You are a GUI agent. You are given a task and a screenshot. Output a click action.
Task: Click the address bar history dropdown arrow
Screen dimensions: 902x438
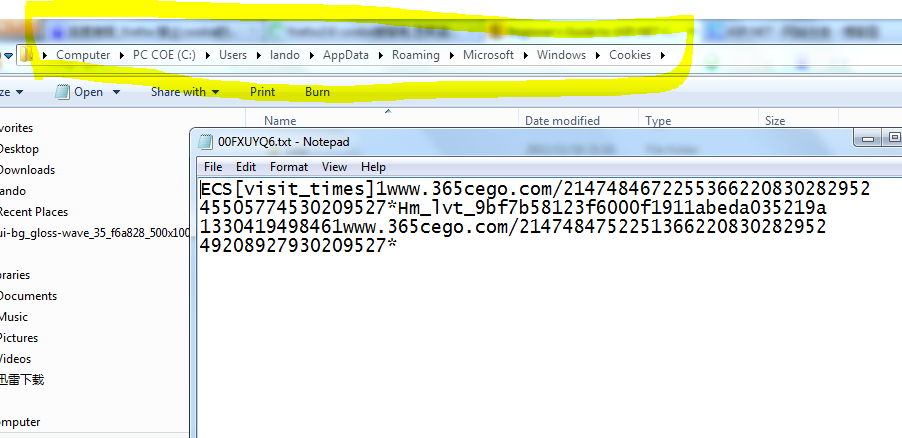point(8,56)
